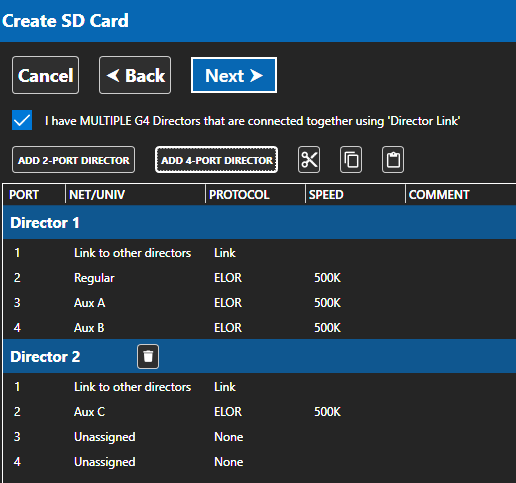Select Director 1 'Link to other directors' cell

pyautogui.click(x=132, y=253)
